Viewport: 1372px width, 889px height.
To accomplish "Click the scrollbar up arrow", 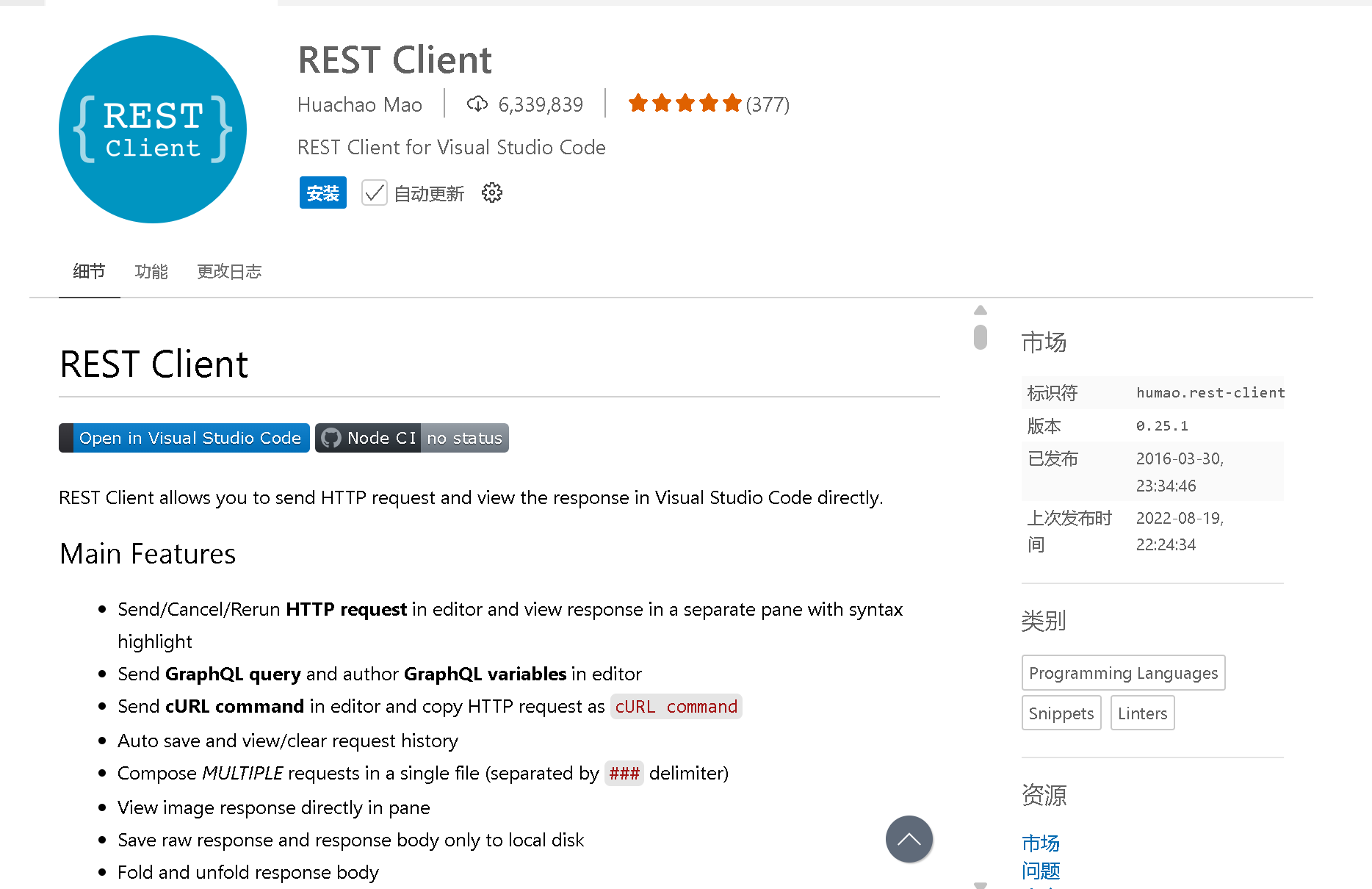I will click(x=980, y=310).
